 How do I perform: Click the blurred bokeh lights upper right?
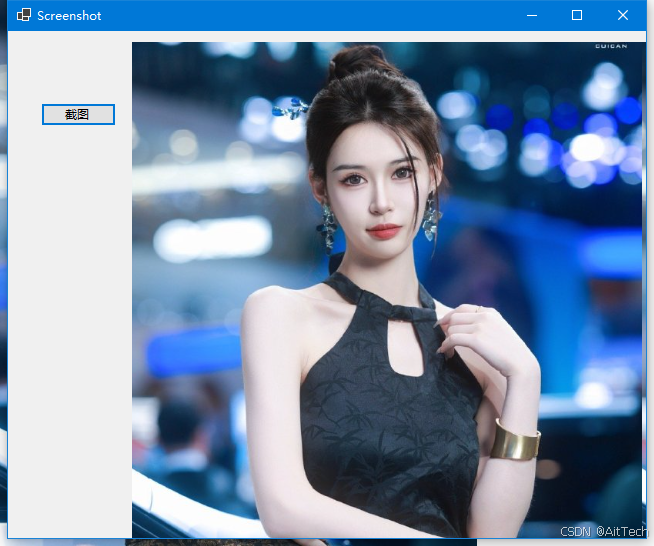pyautogui.click(x=590, y=130)
